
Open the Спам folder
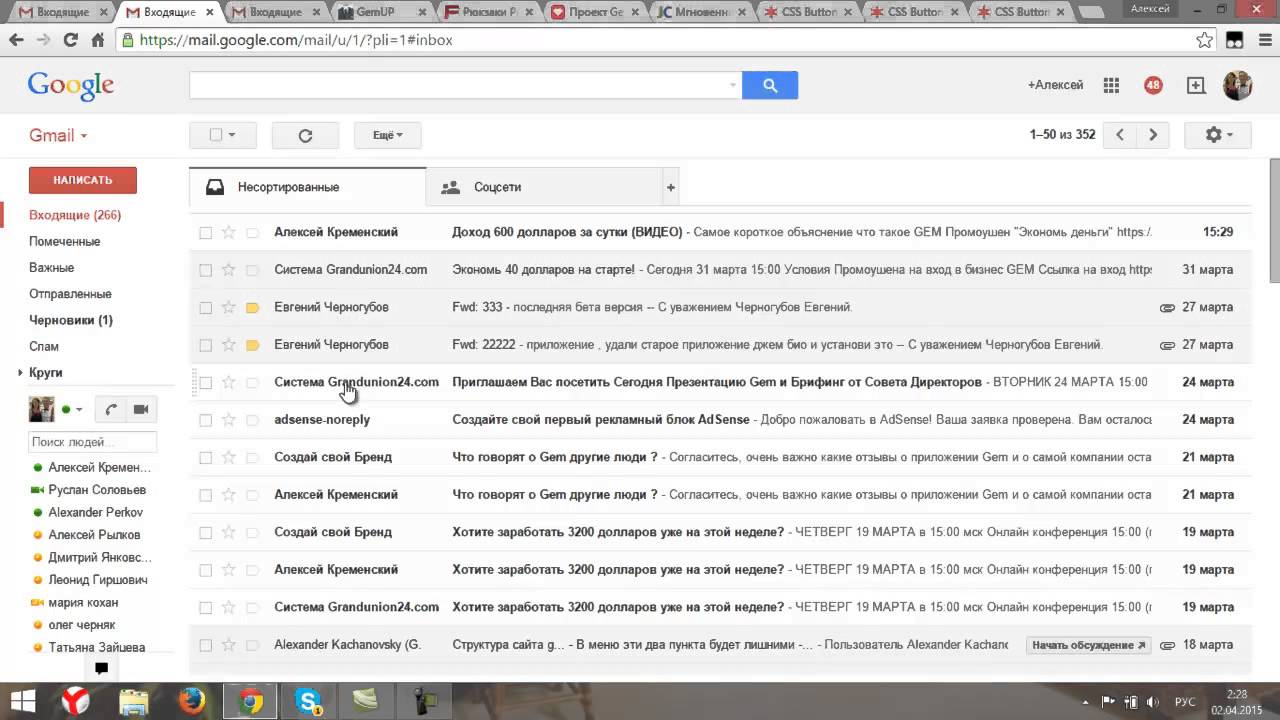coord(44,346)
